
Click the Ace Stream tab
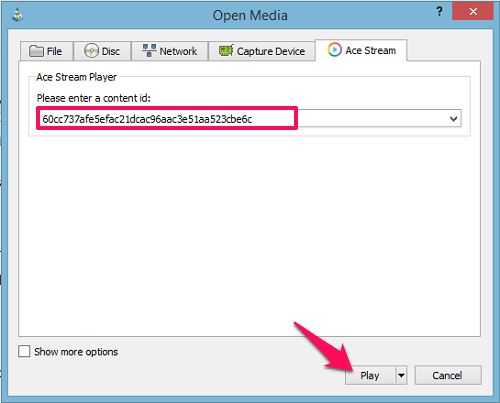pyautogui.click(x=361, y=50)
